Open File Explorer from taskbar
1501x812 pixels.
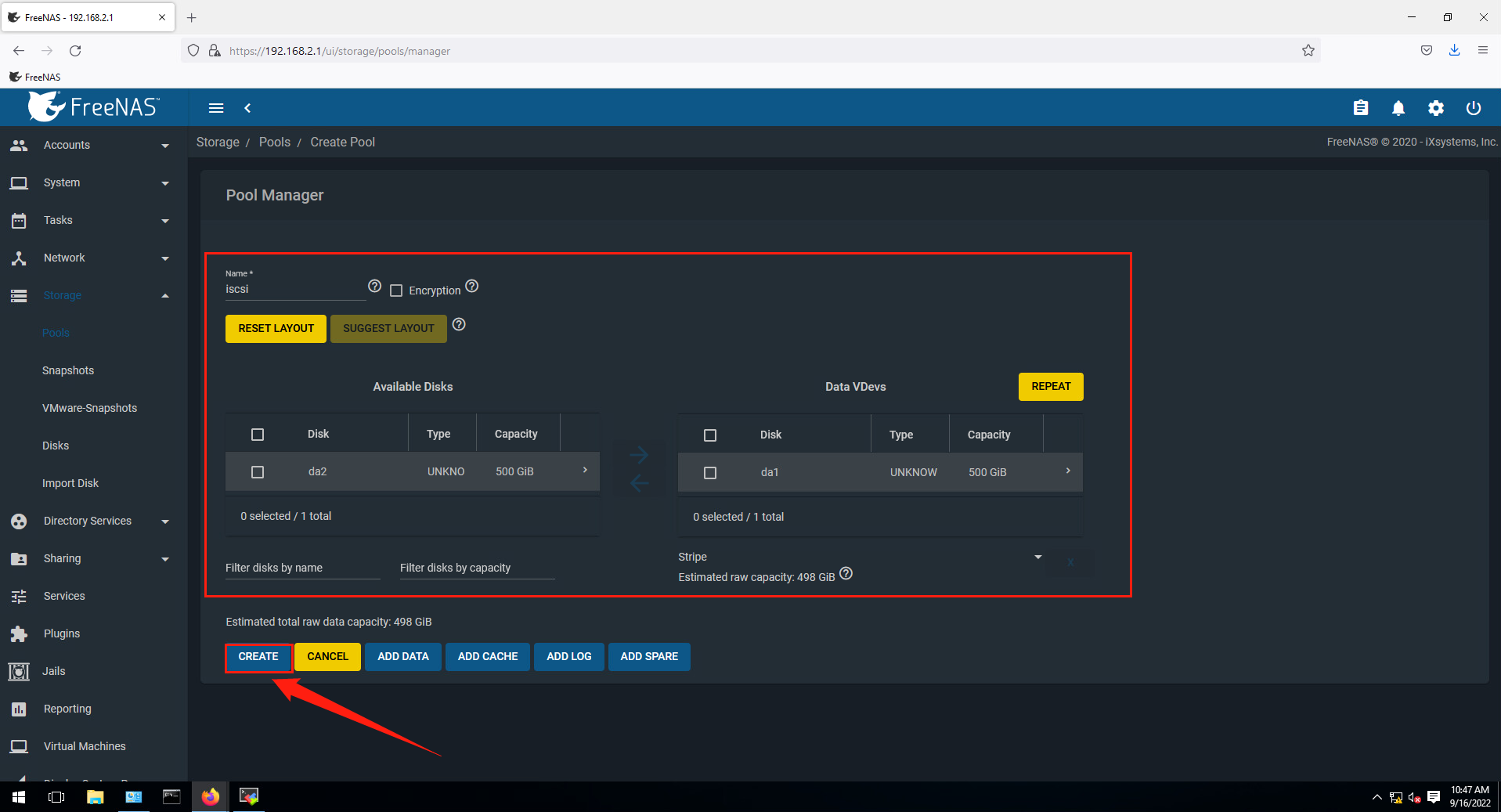pos(95,797)
